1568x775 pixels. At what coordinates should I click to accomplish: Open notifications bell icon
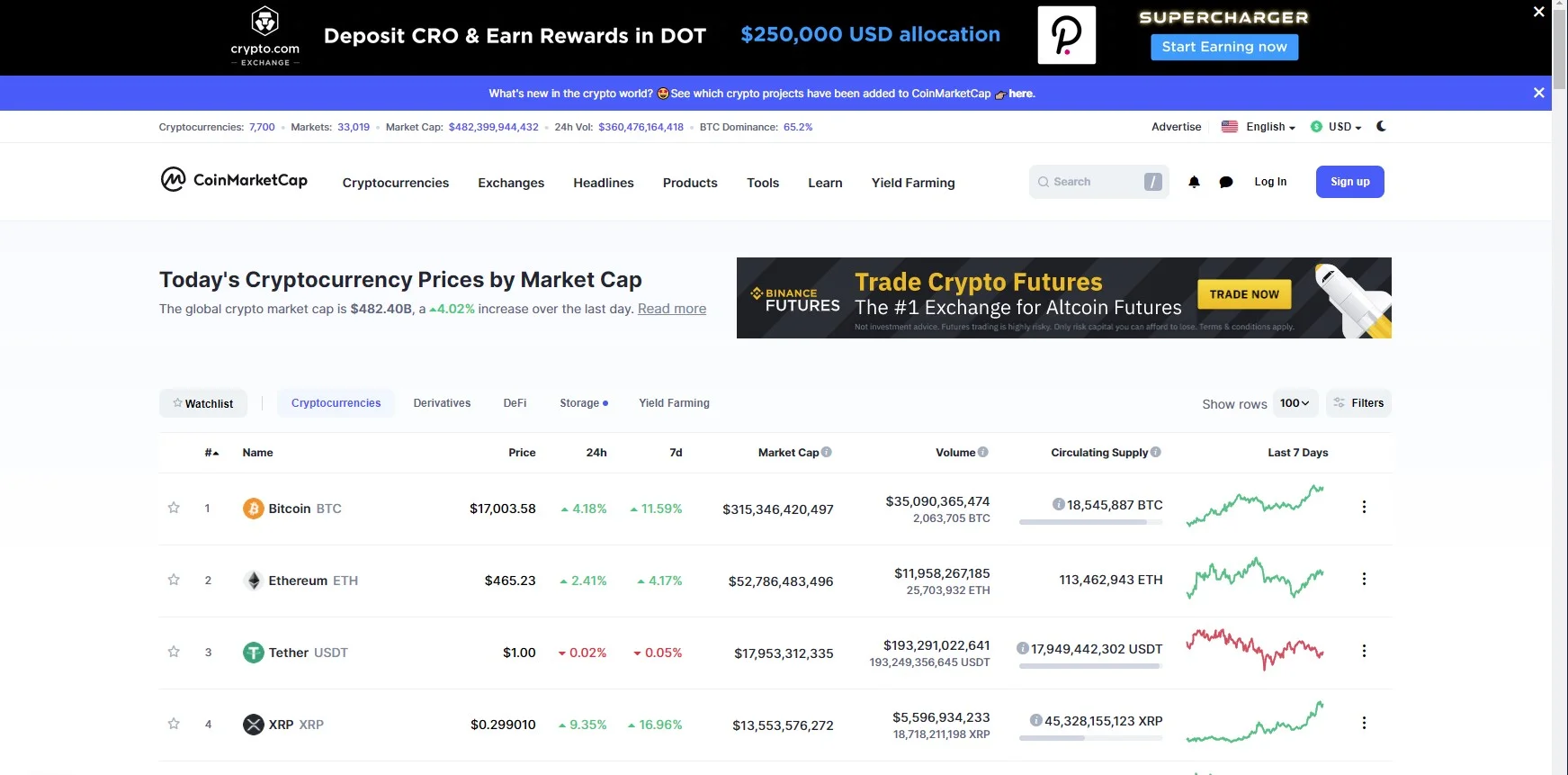1194,182
